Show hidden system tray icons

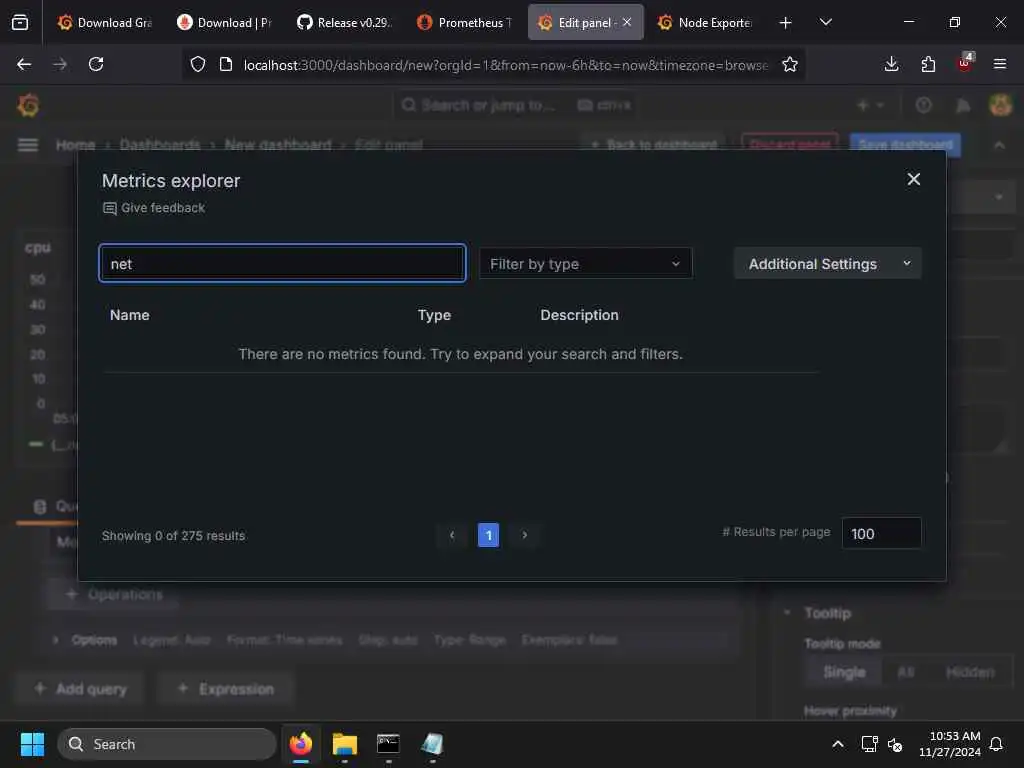coord(838,744)
